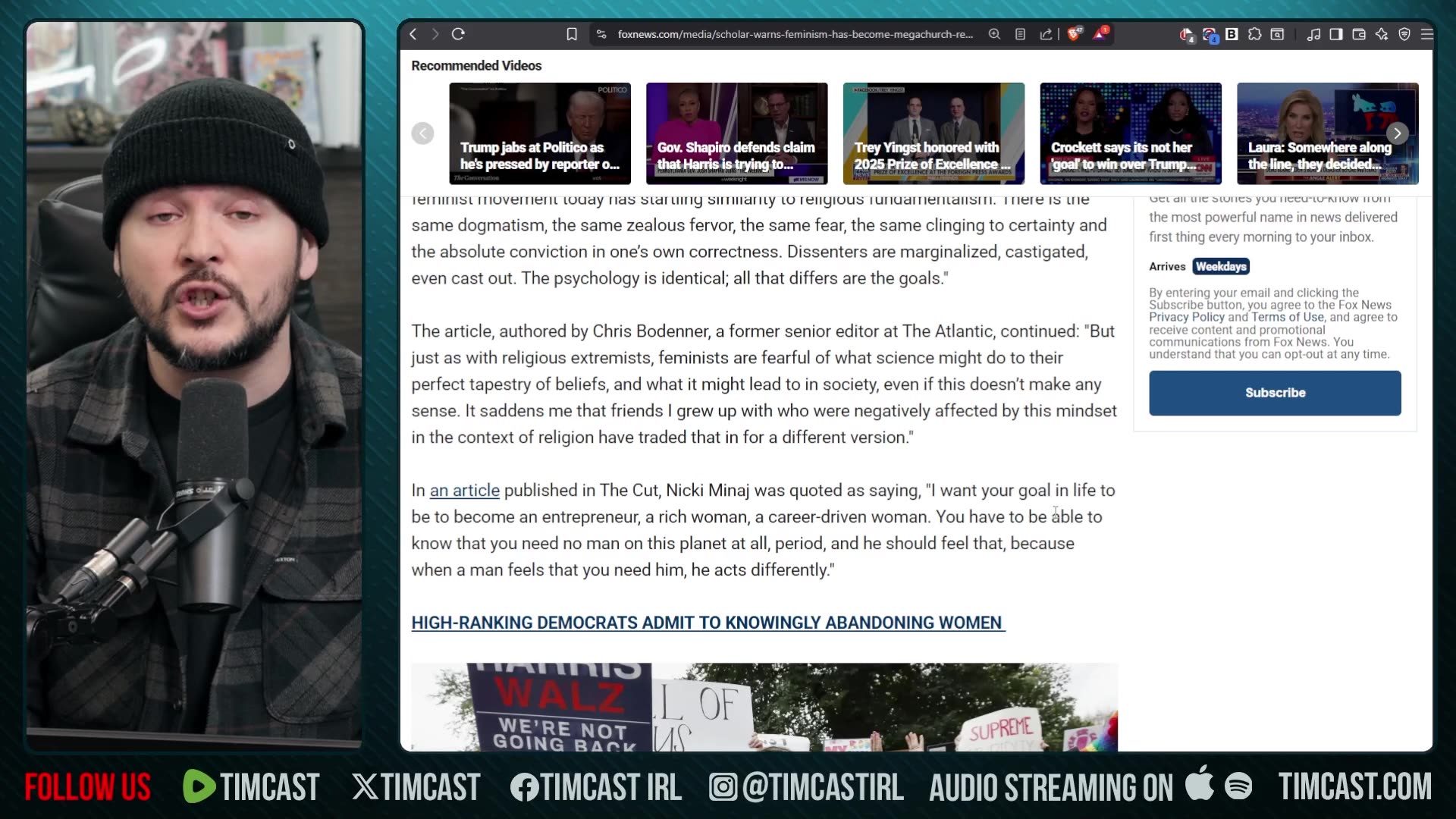
Task: Play Trump jabs at Politico video
Action: [x=539, y=133]
